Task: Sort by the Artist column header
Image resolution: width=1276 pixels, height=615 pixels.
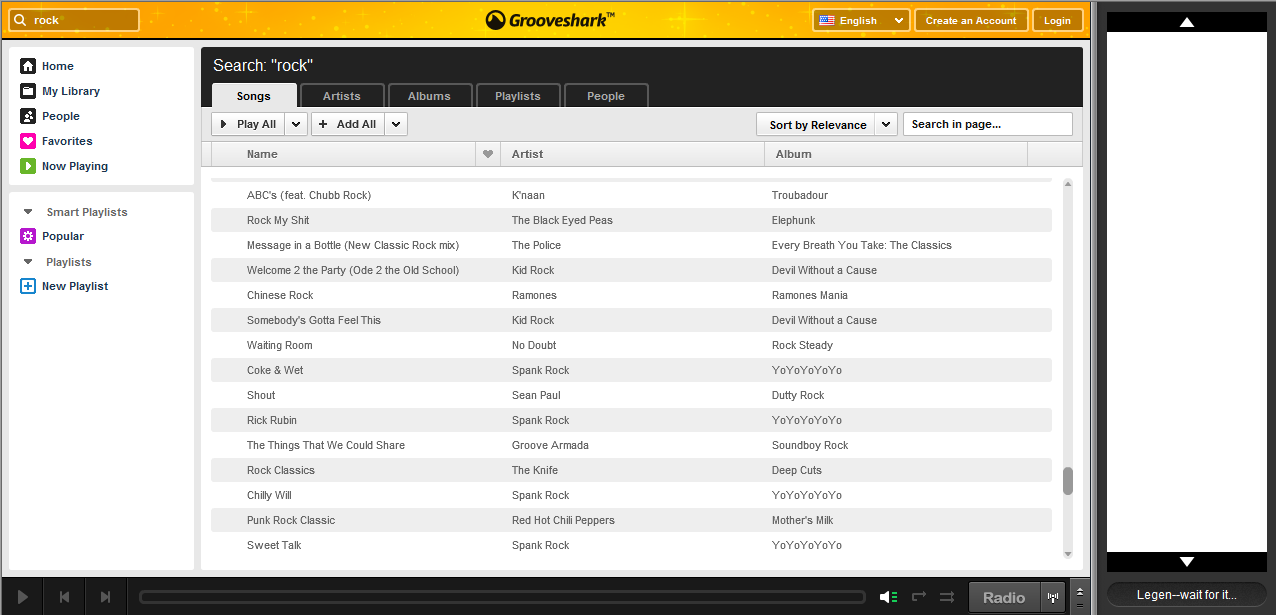Action: (x=632, y=154)
